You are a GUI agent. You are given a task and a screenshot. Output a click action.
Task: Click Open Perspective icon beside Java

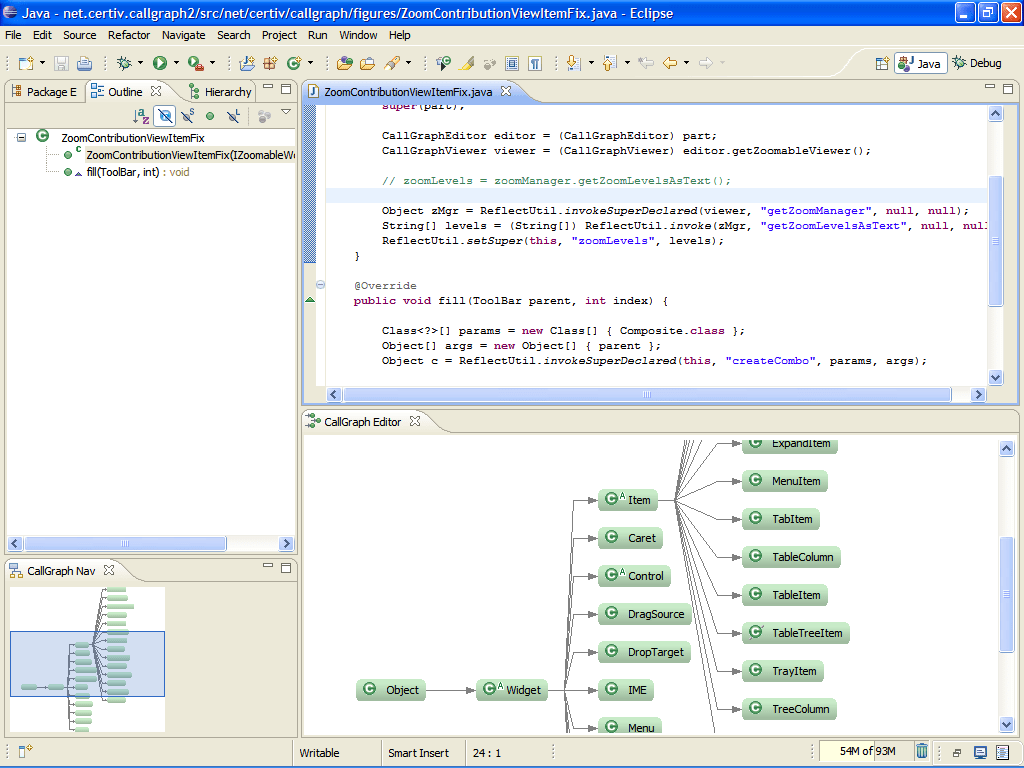882,63
